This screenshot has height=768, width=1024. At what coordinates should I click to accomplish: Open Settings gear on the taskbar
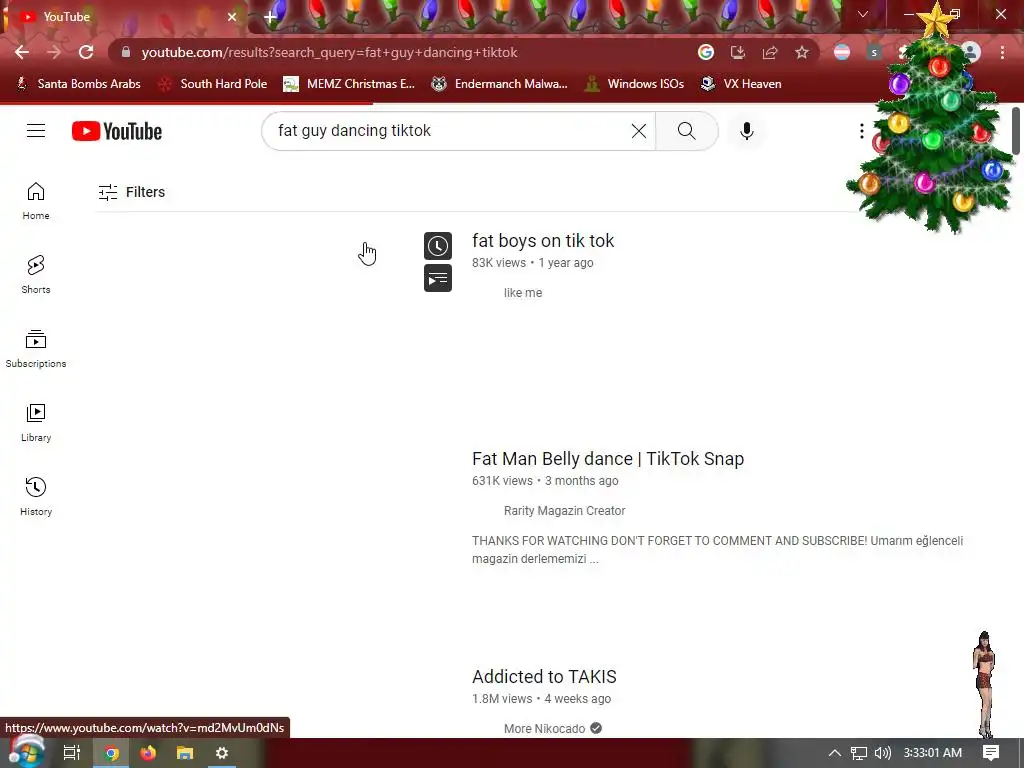[x=221, y=753]
